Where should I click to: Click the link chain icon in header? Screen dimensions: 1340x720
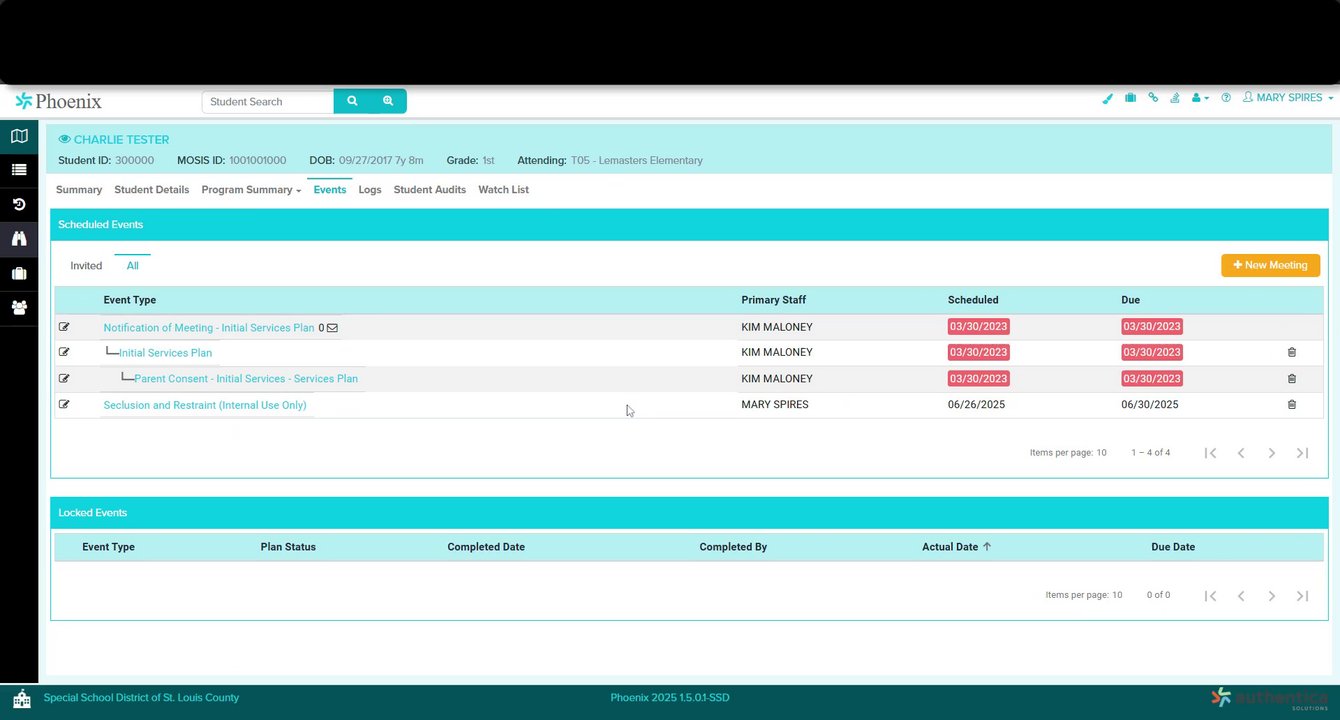point(1153,98)
